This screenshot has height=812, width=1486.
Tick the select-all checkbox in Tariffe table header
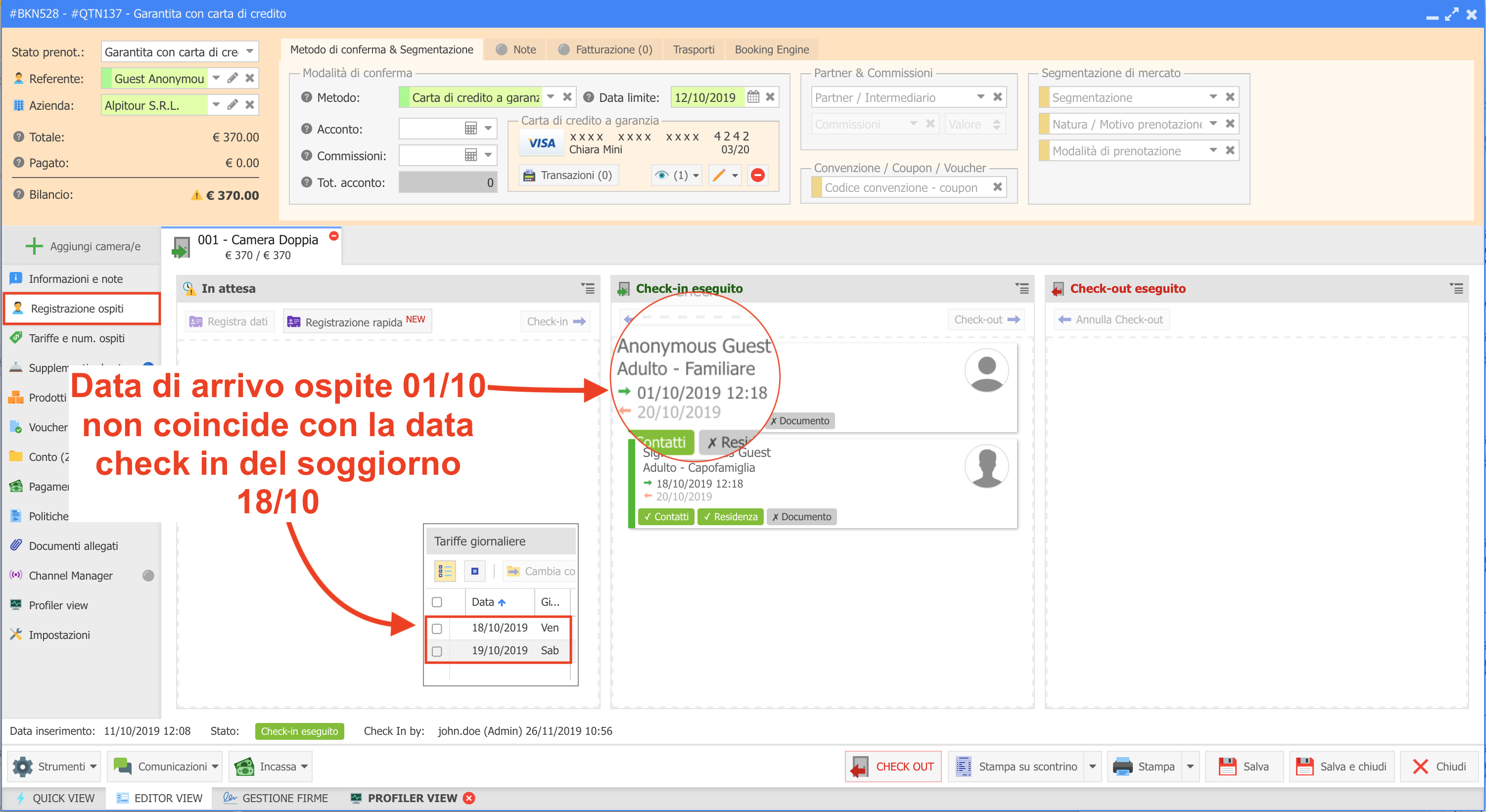[x=437, y=602]
